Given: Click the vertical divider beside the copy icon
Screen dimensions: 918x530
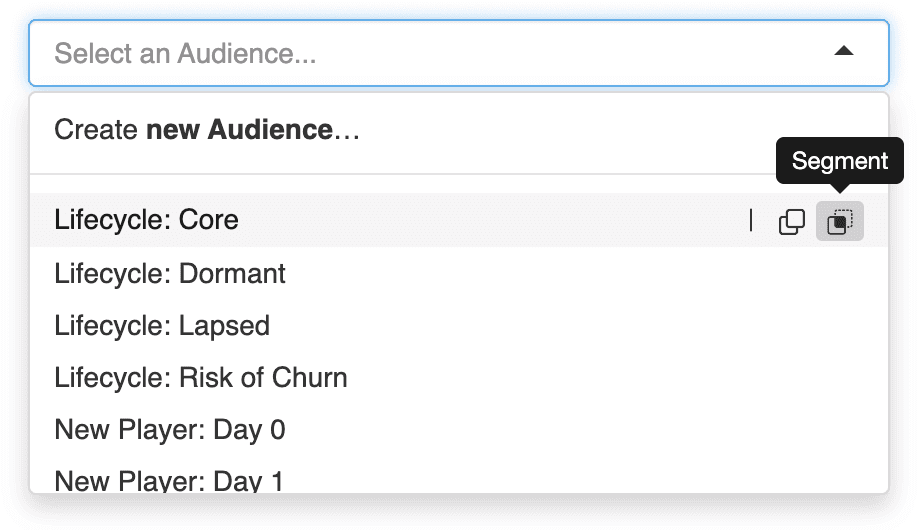Looking at the screenshot, I should 751,221.
